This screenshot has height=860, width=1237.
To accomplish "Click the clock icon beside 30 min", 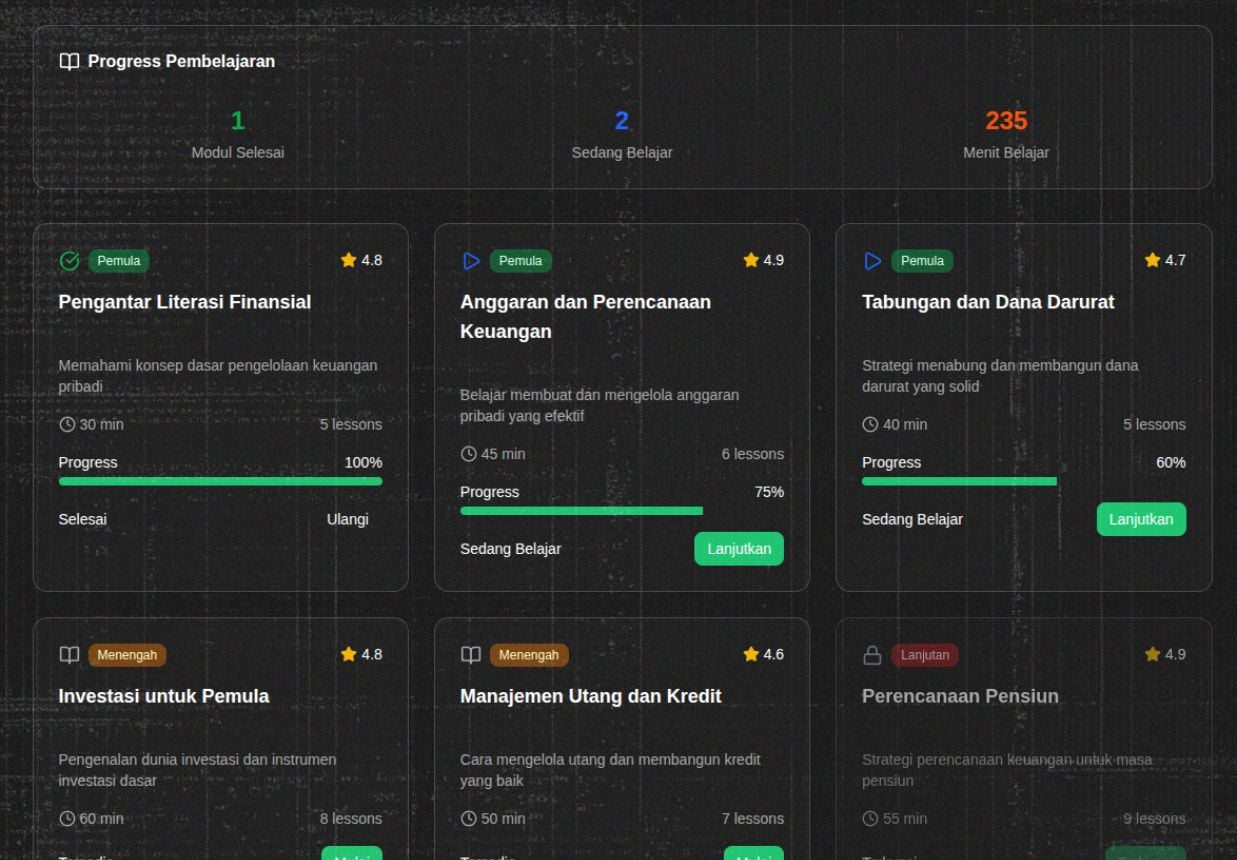I will [x=67, y=424].
